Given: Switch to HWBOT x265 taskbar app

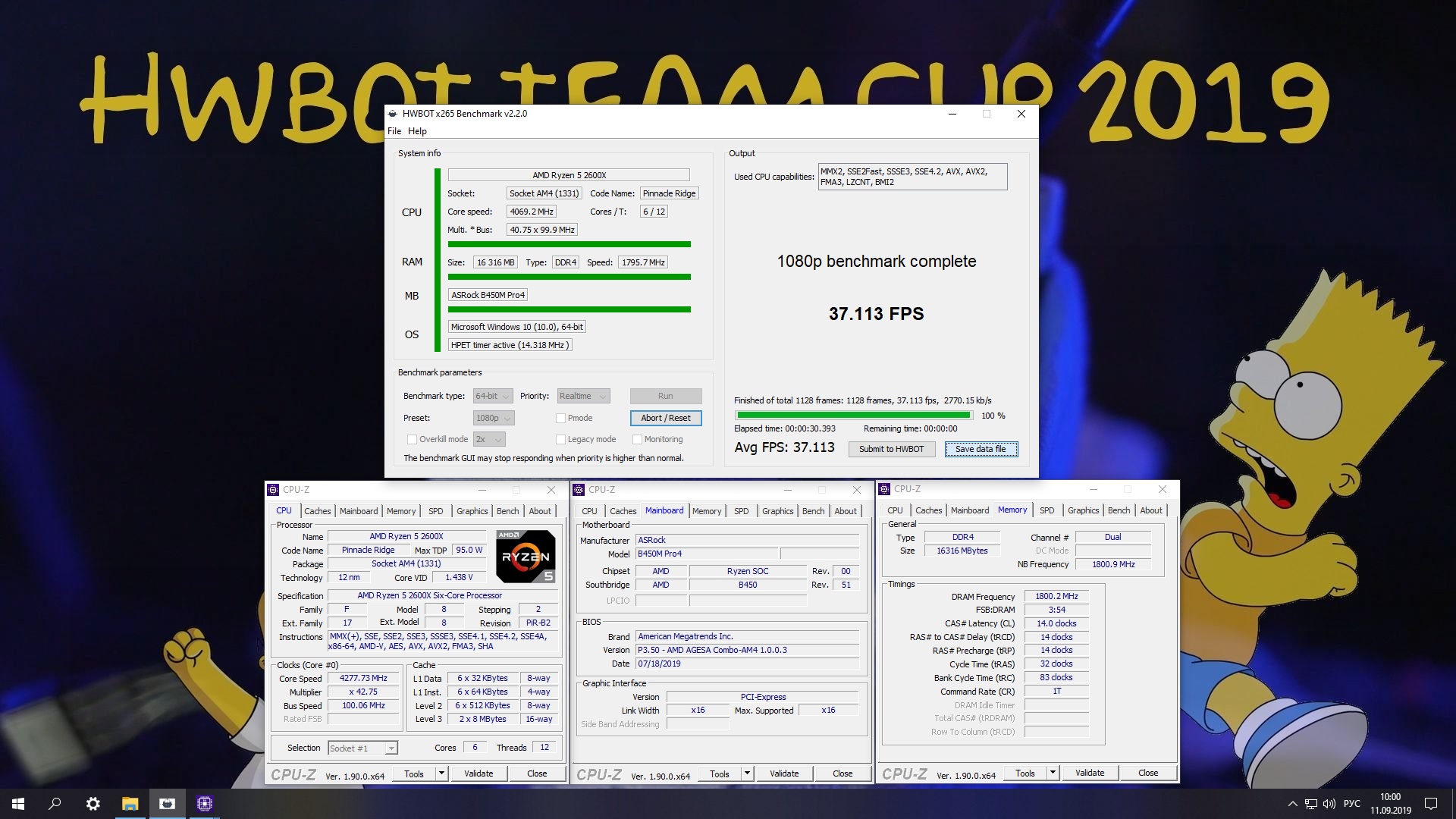Looking at the screenshot, I should [167, 804].
